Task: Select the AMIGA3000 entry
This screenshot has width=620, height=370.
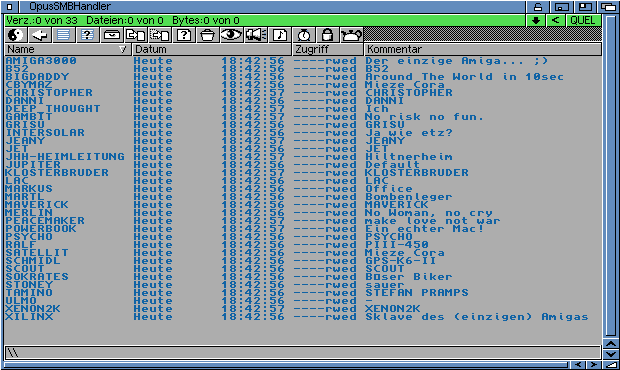Action: [41, 61]
